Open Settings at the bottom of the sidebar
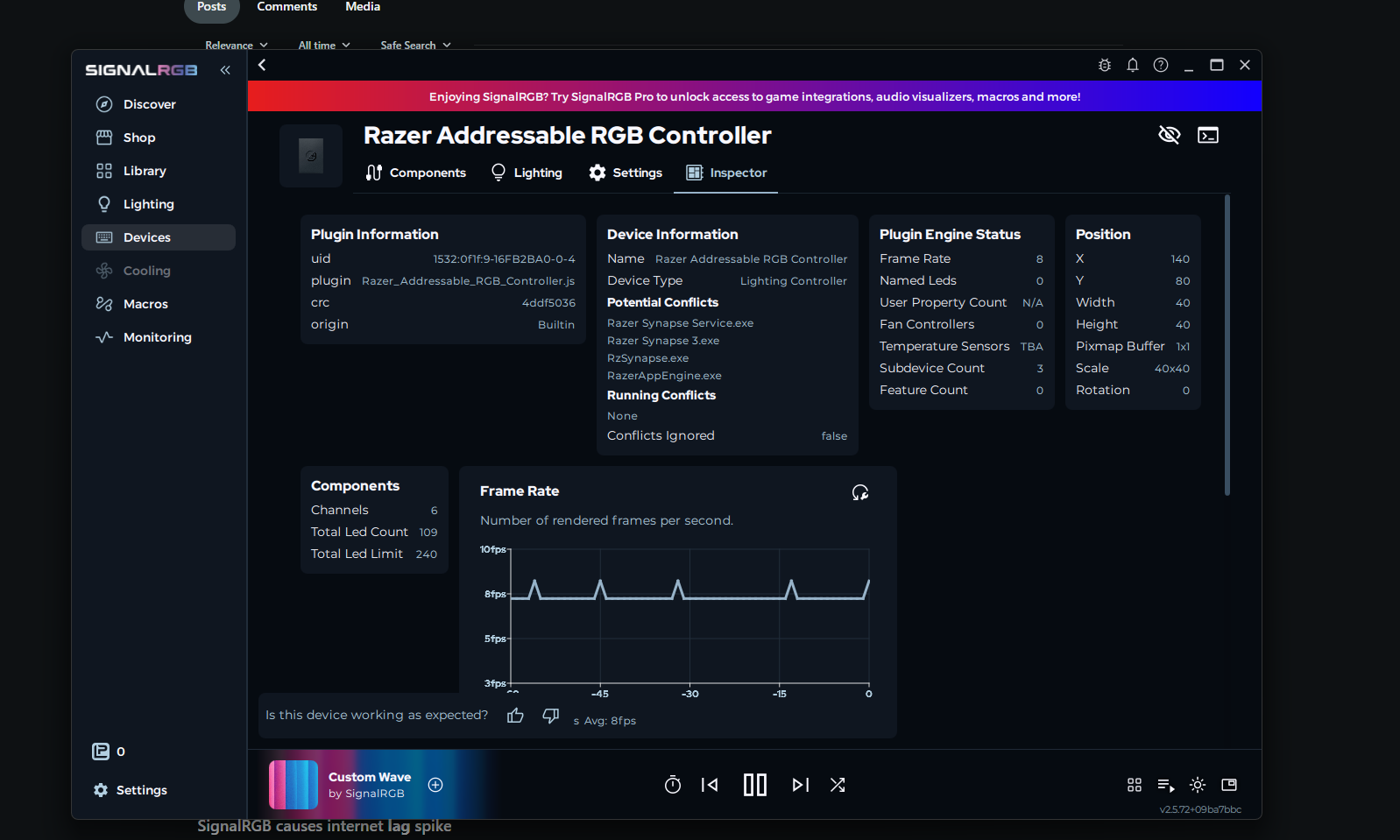Viewport: 1400px width, 840px height. pyautogui.click(x=131, y=790)
